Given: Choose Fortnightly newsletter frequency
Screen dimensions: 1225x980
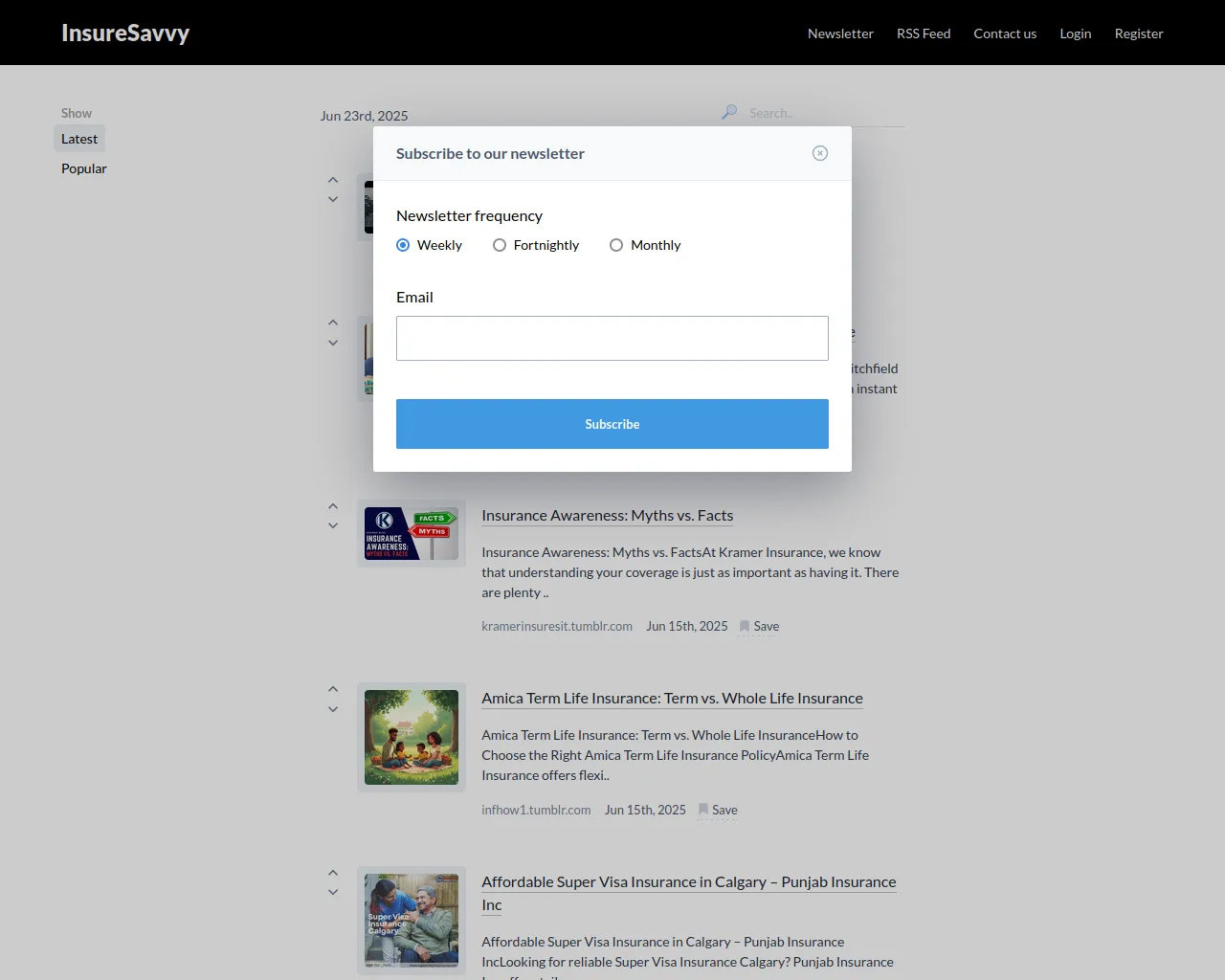Looking at the screenshot, I should pos(500,245).
